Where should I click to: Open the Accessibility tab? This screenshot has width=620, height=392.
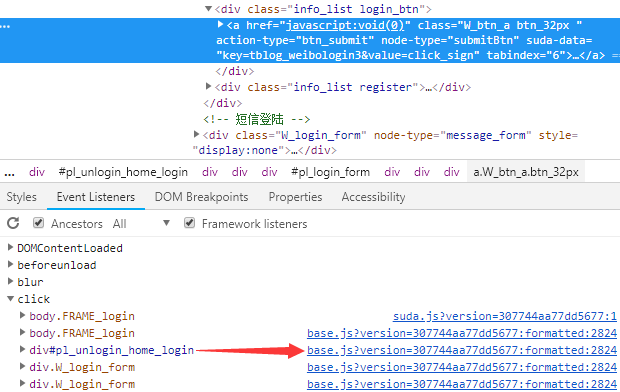[x=373, y=197]
